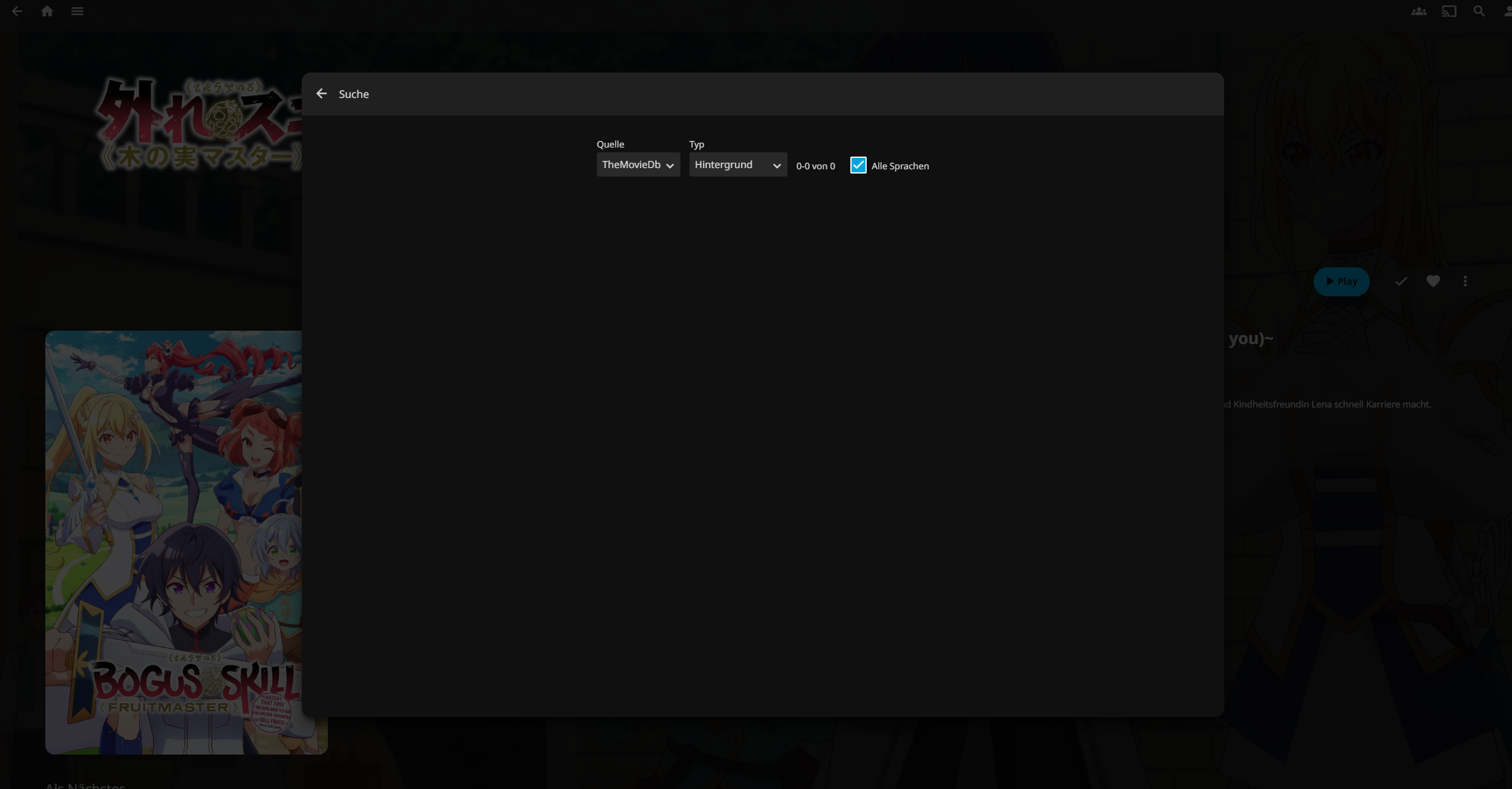Viewport: 1512px width, 789px height.
Task: Click the browser-style back arrow in header
Action: pos(17,11)
